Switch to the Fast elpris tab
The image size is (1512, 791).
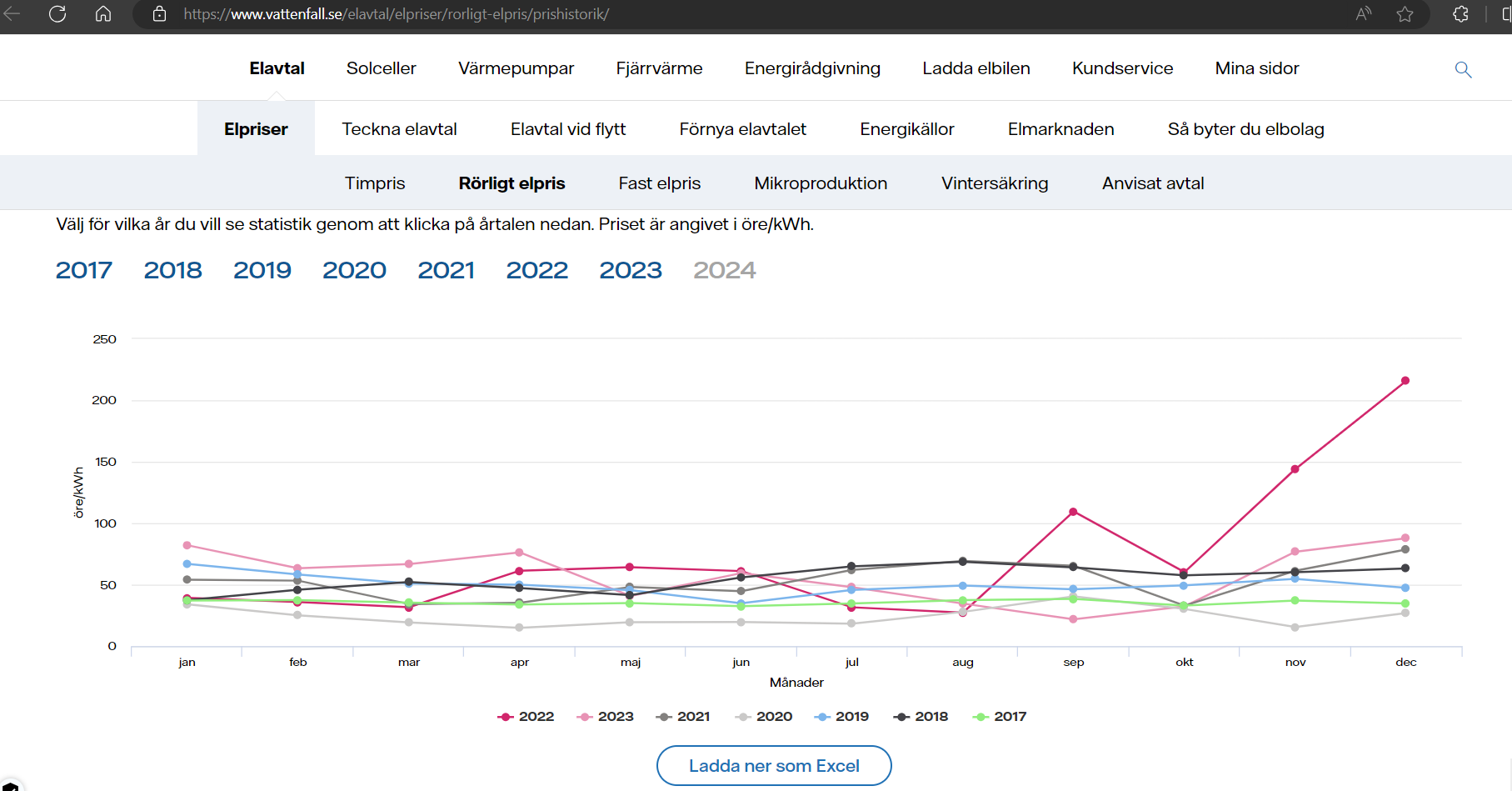pyautogui.click(x=660, y=183)
